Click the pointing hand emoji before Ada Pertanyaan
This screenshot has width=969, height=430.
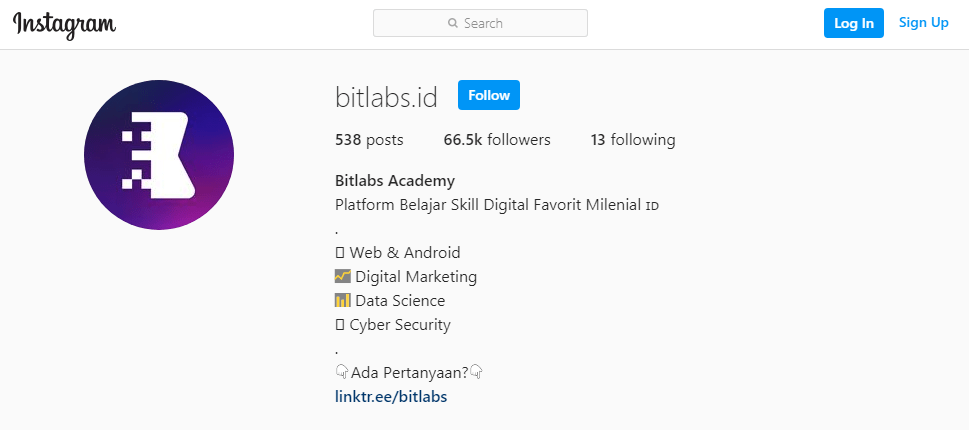342,372
